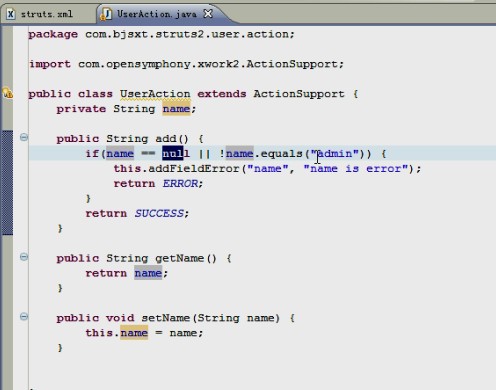496x390 pixels.
Task: Click the addFieldError method call
Action: [194, 169]
